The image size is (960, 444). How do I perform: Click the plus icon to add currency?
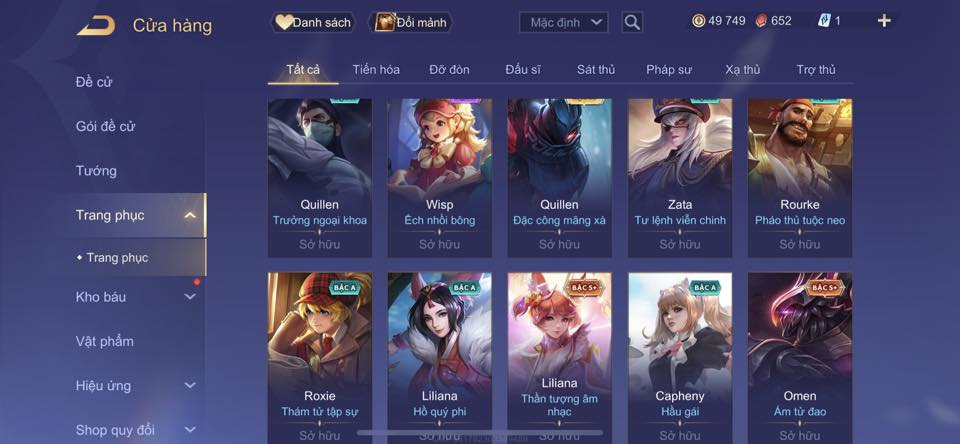point(883,21)
